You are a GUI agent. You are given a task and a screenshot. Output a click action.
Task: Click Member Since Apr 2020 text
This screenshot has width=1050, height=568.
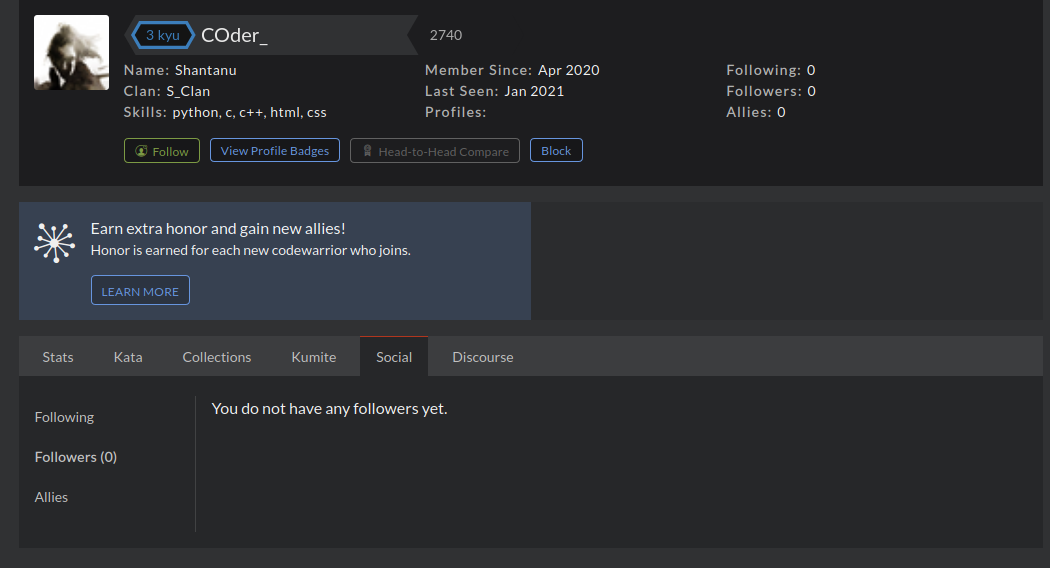512,70
